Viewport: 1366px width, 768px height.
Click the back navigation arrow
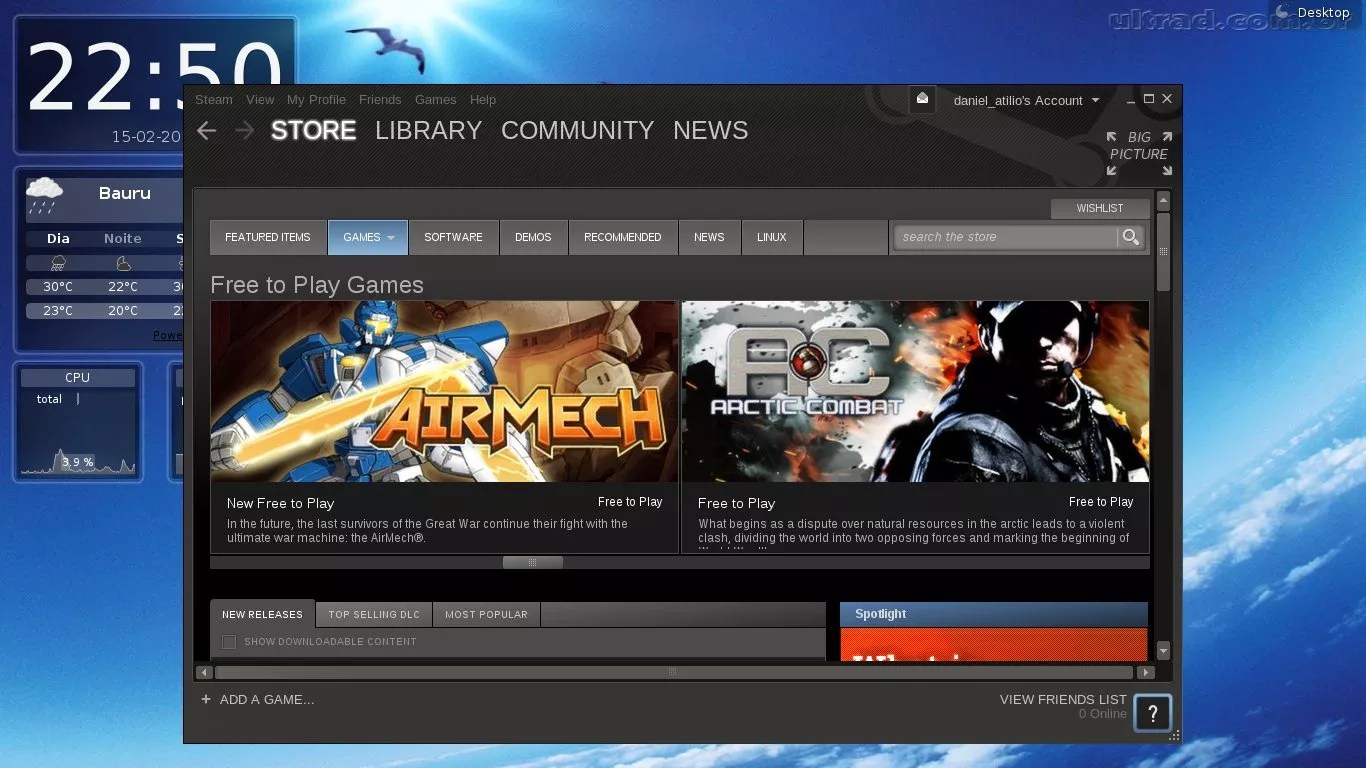[x=206, y=130]
